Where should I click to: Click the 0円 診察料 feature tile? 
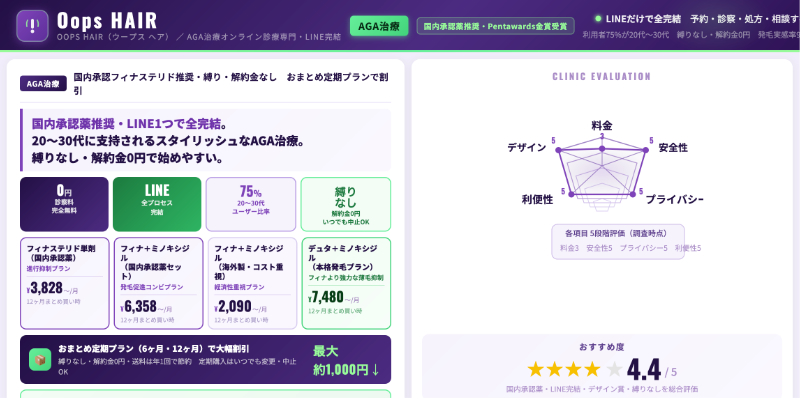click(x=64, y=204)
